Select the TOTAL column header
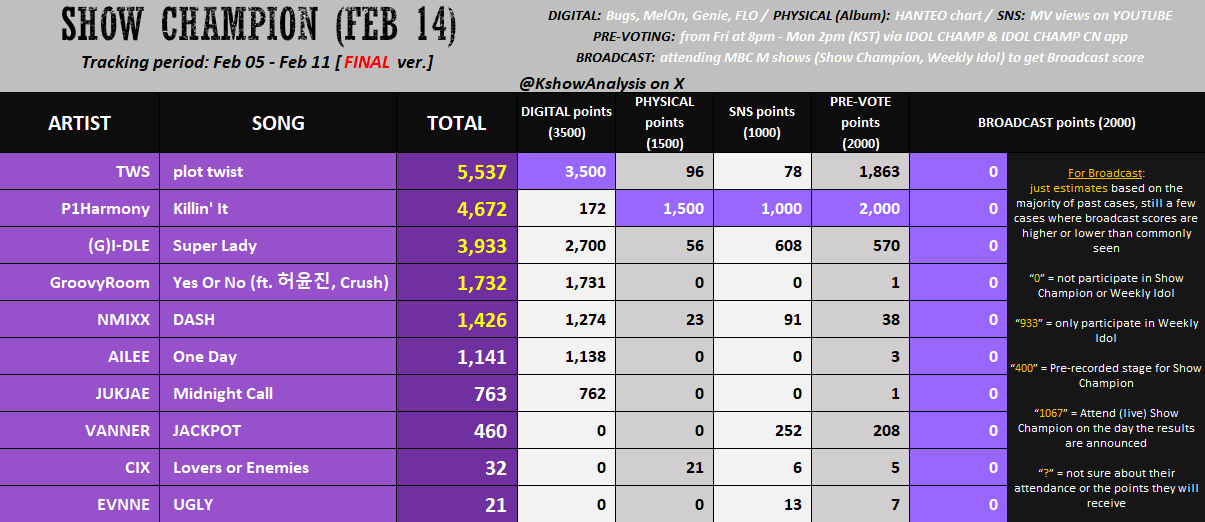The width and height of the screenshot is (1205, 522). click(456, 123)
